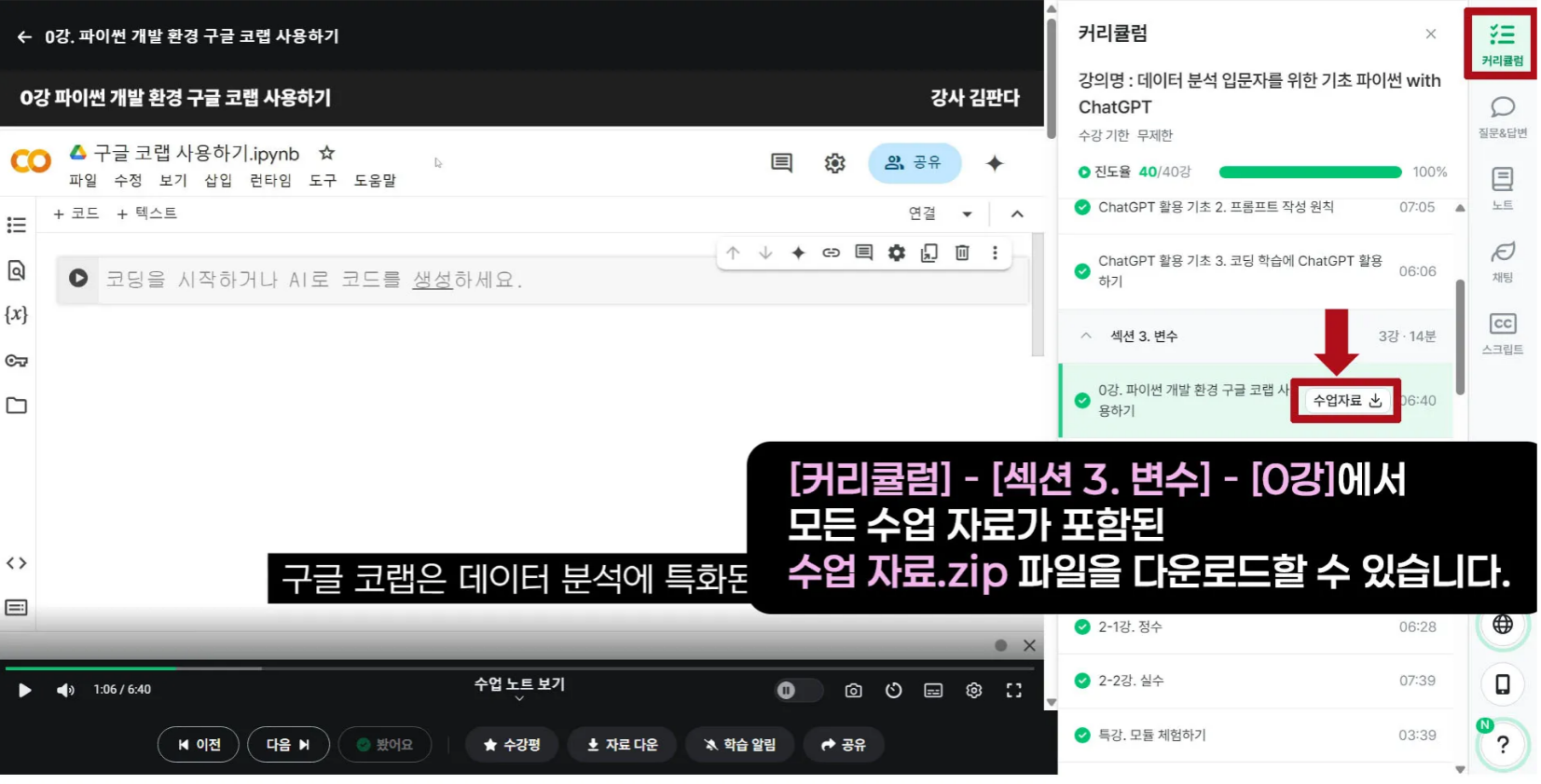This screenshot has width=1541, height=784.
Task: Go back using the arrow in the header
Action: click(25, 37)
